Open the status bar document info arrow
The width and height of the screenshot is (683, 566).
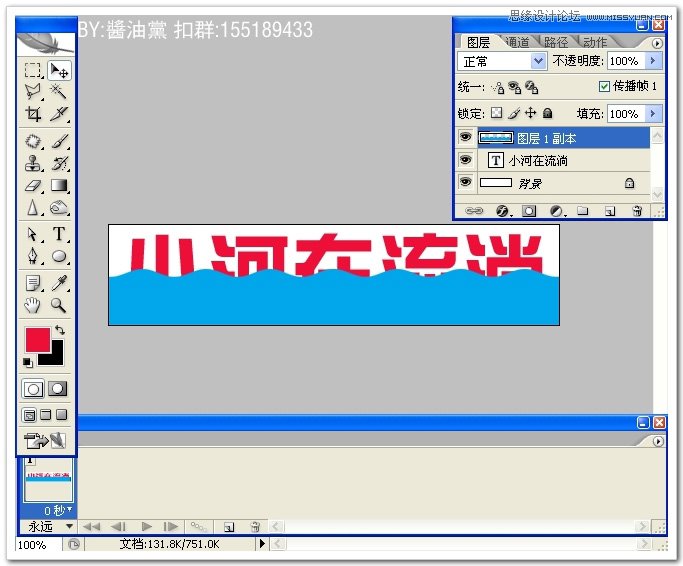click(x=262, y=543)
